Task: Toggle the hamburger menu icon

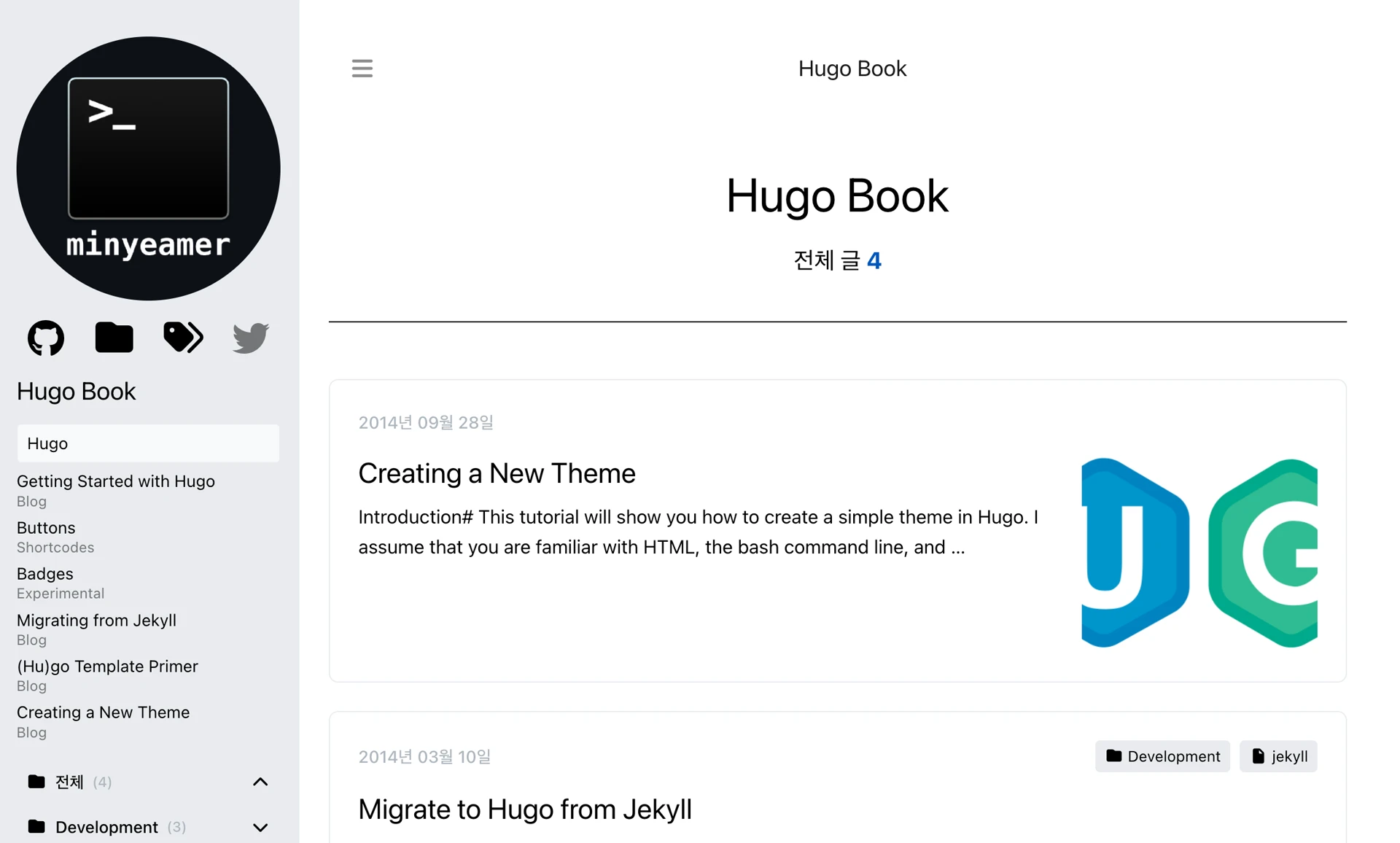Action: point(362,69)
